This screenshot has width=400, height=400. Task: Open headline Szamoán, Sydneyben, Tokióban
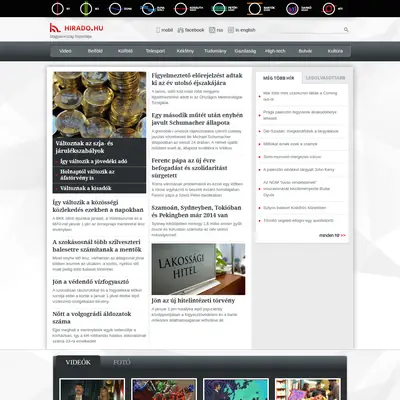(x=196, y=211)
